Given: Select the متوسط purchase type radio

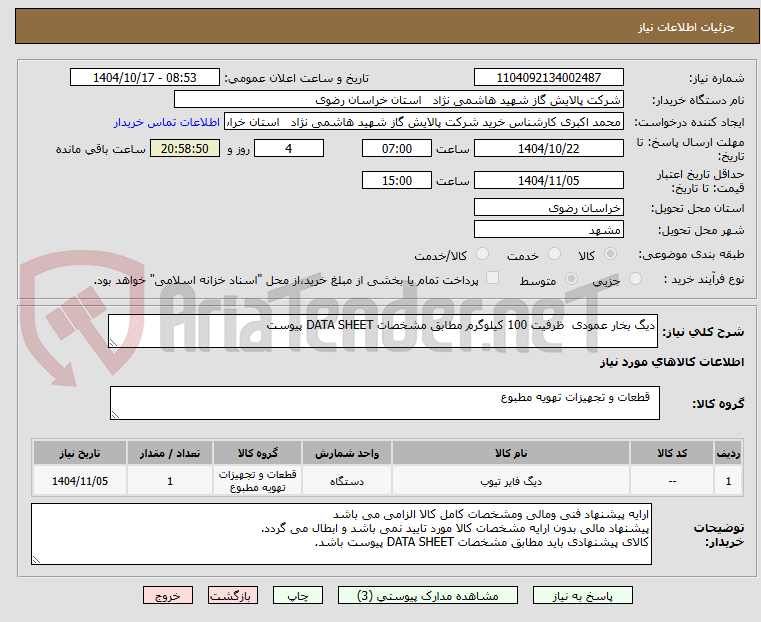Looking at the screenshot, I should point(572,279).
